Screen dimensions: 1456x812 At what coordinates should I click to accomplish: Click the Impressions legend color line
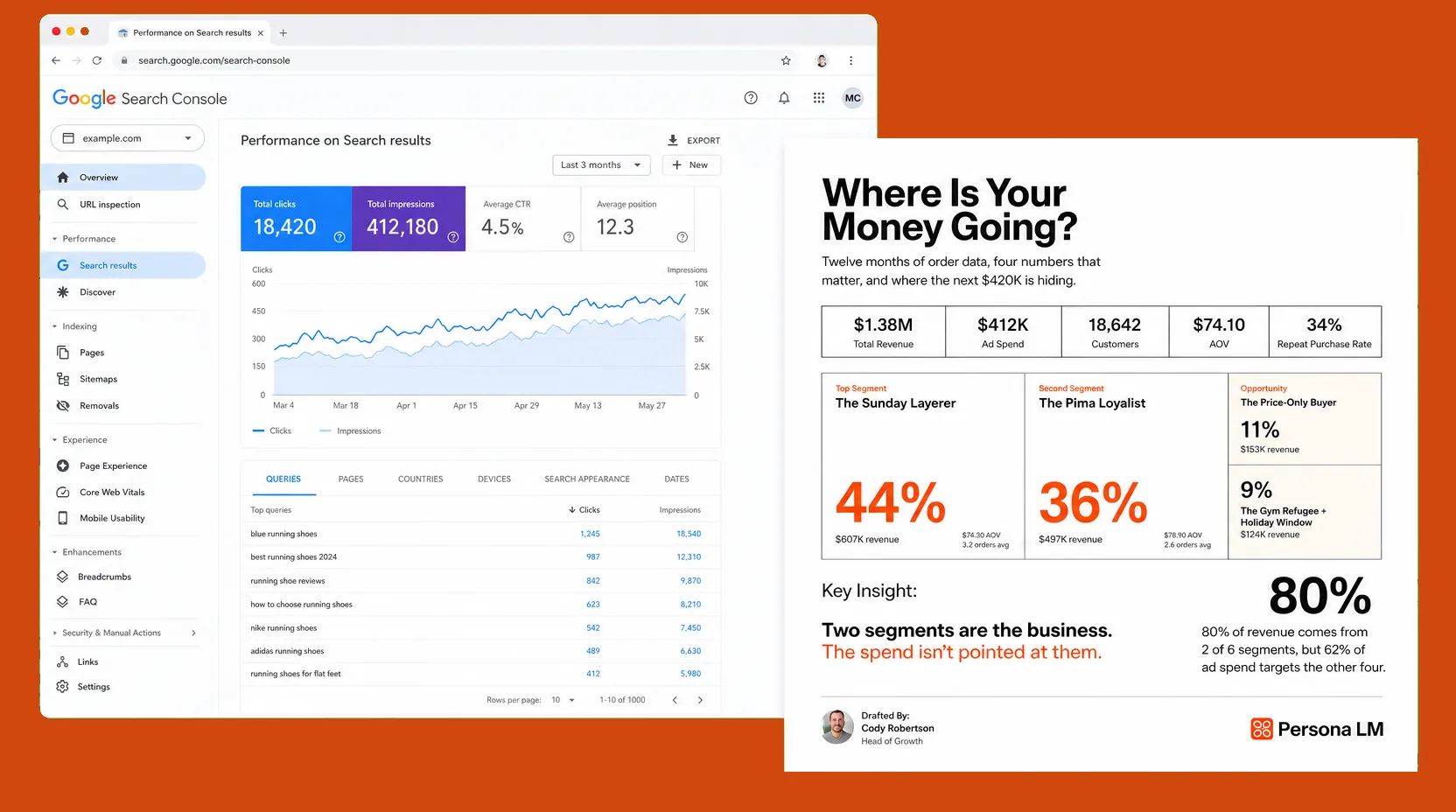click(325, 430)
